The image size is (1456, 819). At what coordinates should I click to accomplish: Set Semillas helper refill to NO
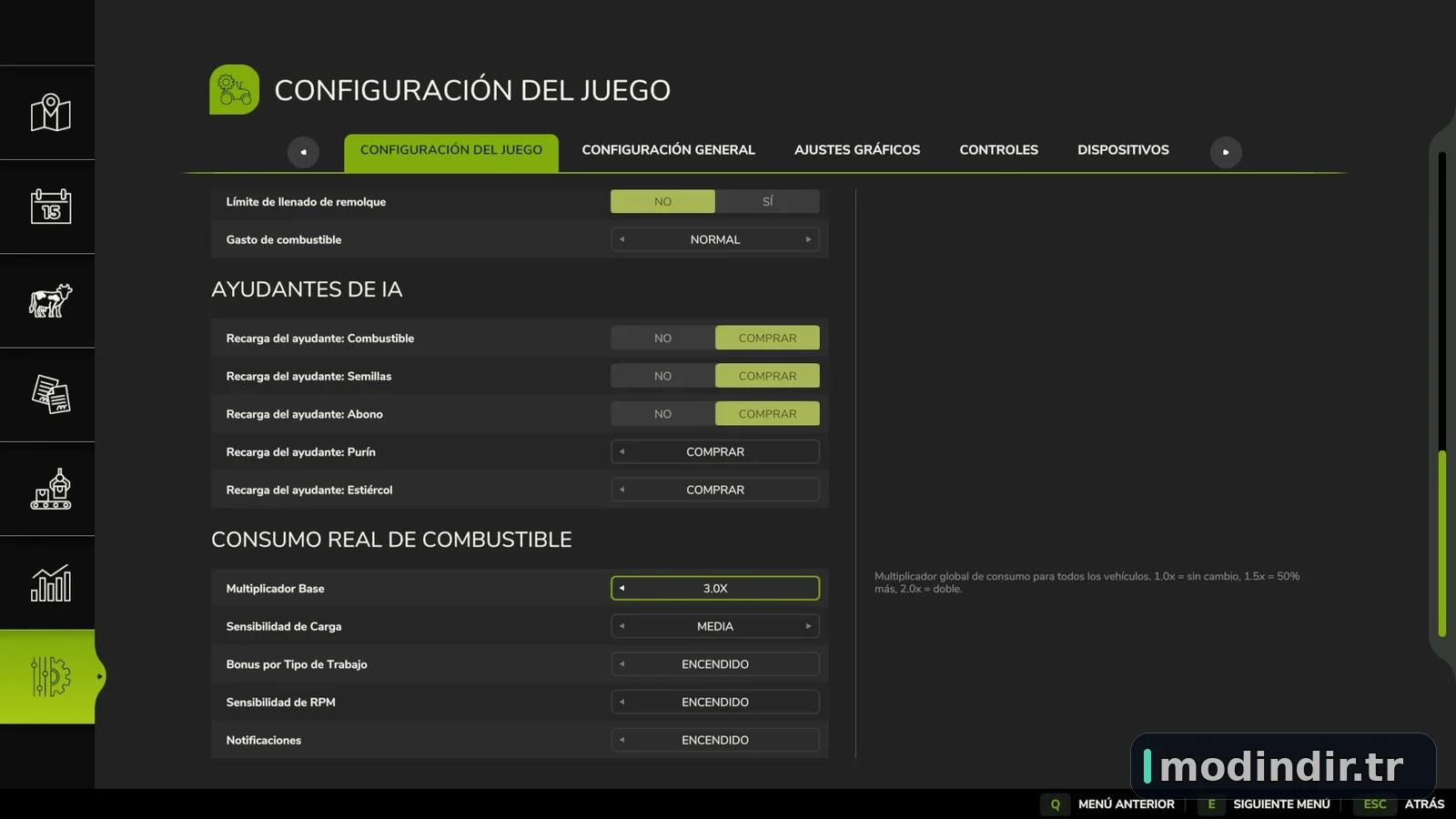pyautogui.click(x=662, y=376)
